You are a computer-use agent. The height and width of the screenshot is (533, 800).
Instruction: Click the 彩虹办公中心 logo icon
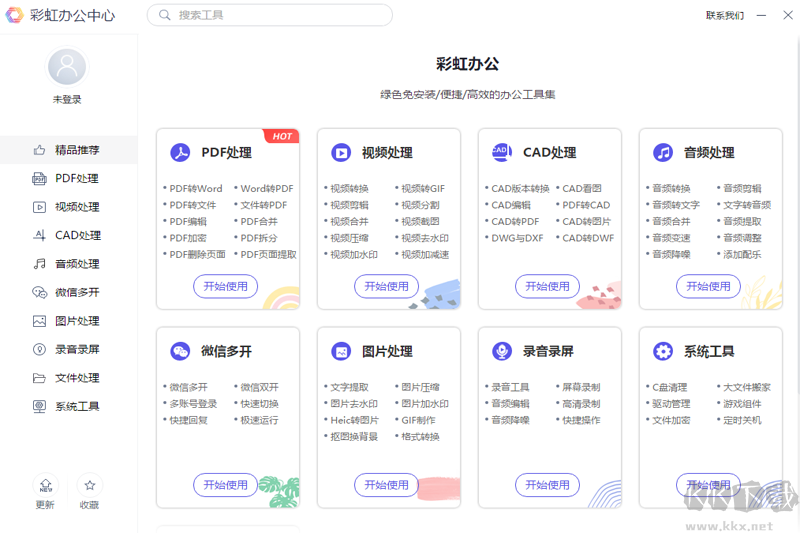click(x=14, y=15)
